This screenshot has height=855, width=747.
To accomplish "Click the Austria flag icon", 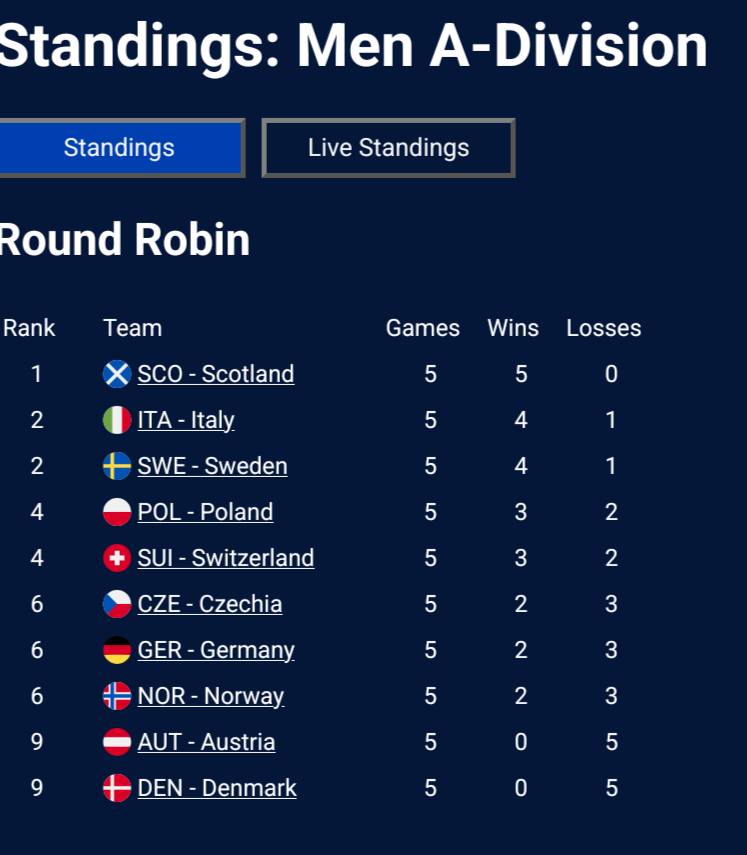I will click(x=117, y=742).
